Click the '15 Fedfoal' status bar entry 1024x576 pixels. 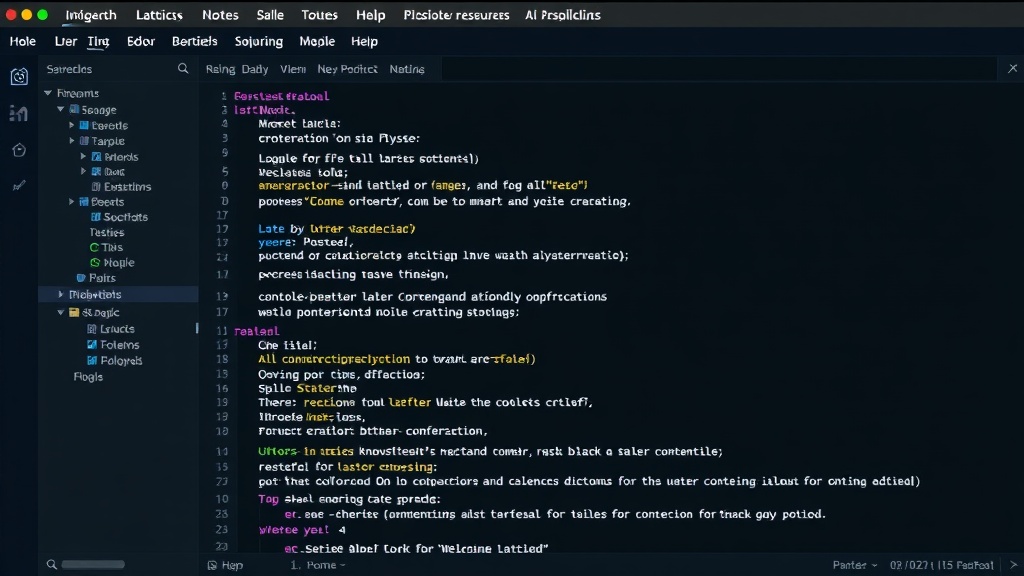[x=967, y=565]
